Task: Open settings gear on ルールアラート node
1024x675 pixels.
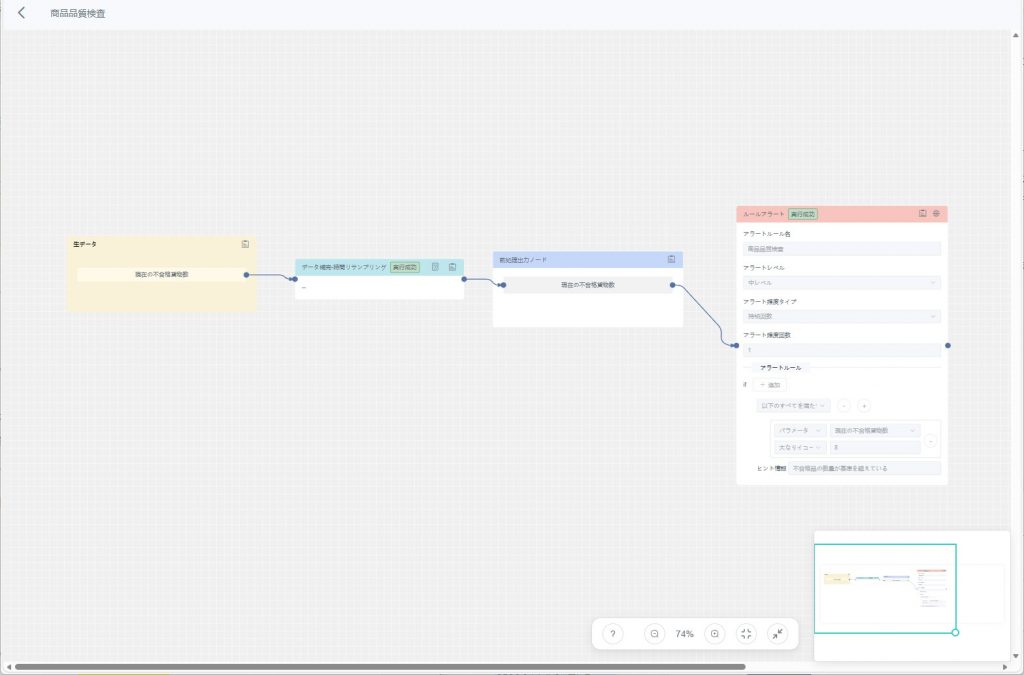Action: [x=936, y=213]
